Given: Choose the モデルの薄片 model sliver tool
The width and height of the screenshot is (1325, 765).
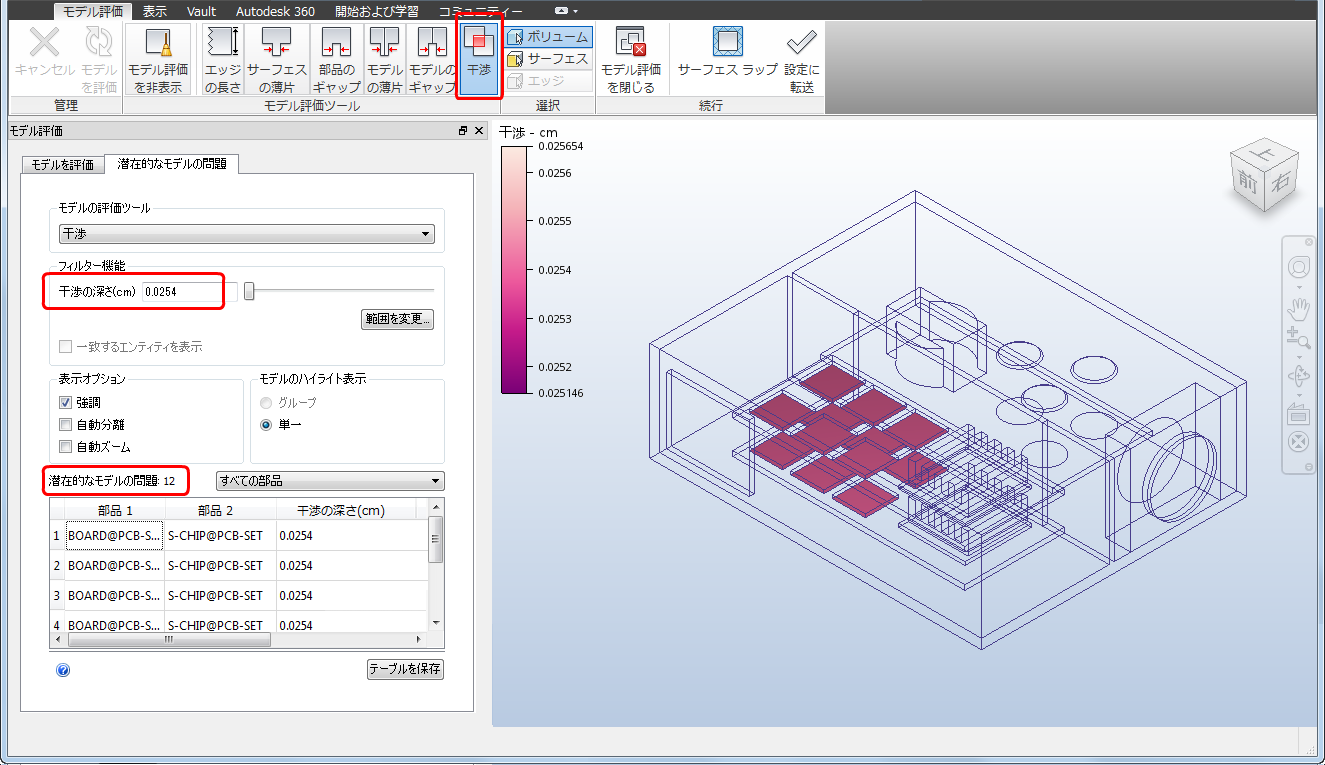Looking at the screenshot, I should tap(385, 60).
